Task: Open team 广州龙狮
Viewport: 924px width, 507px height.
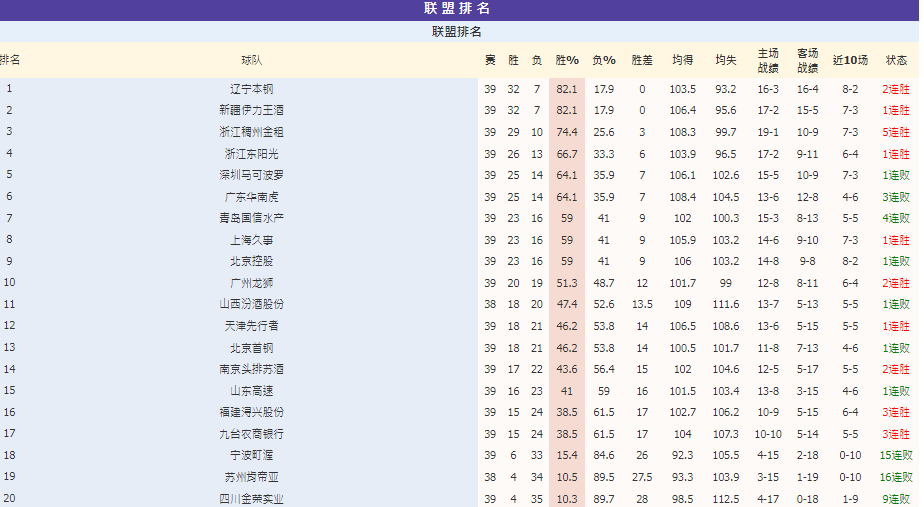Action: (252, 283)
